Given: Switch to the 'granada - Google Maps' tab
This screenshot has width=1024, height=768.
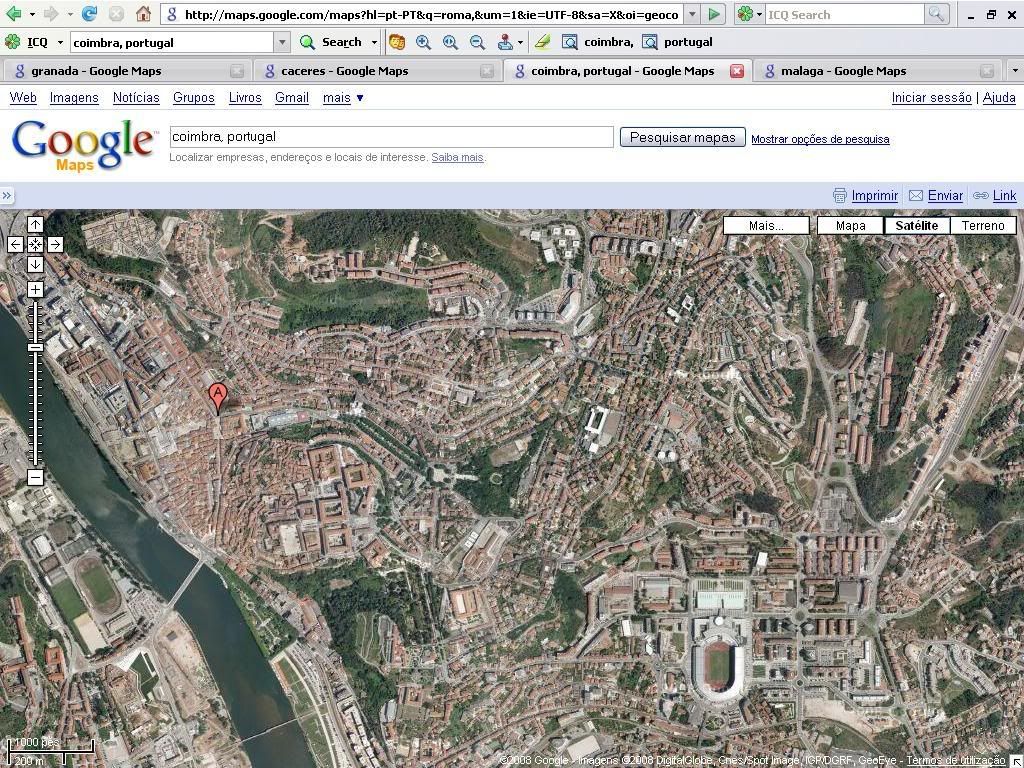Looking at the screenshot, I should coord(96,71).
